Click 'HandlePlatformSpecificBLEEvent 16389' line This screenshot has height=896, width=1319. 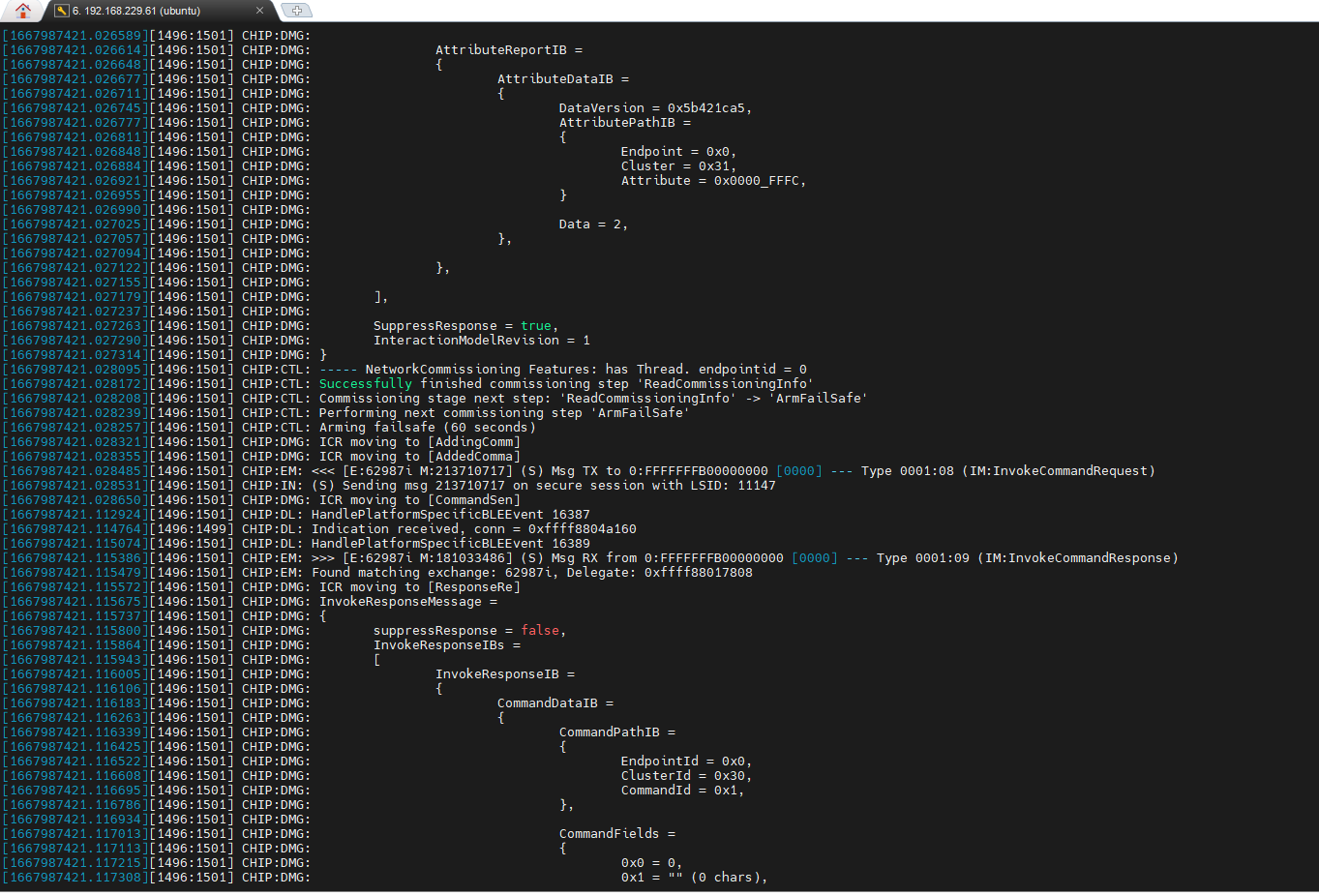pos(451,544)
